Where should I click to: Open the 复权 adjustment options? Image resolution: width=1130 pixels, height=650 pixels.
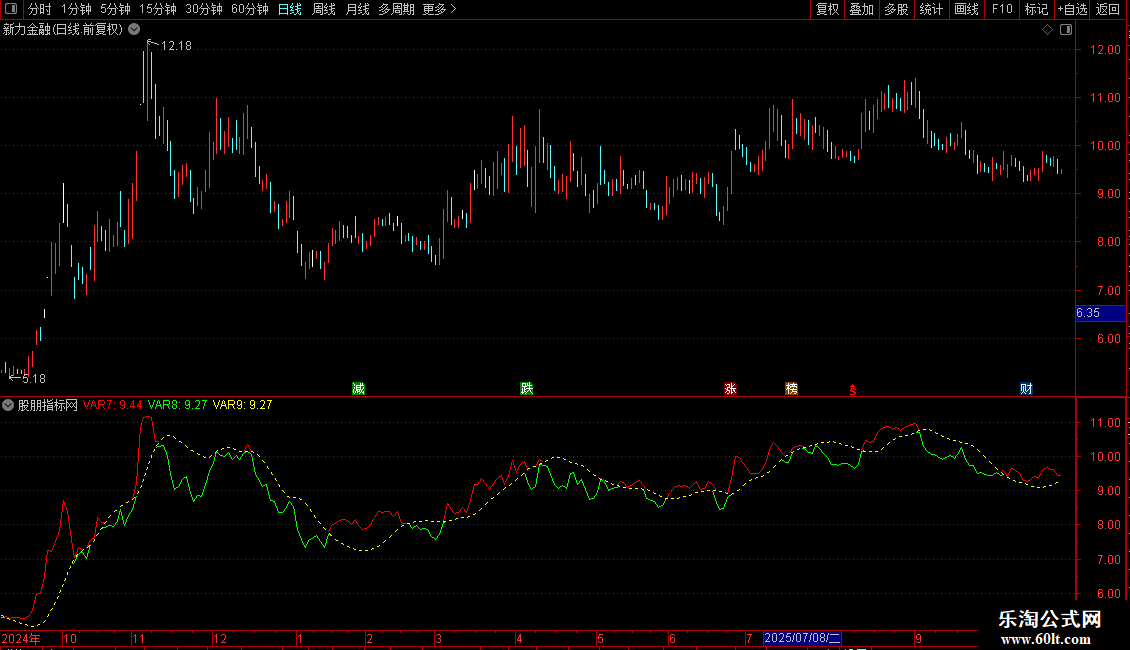(x=827, y=9)
